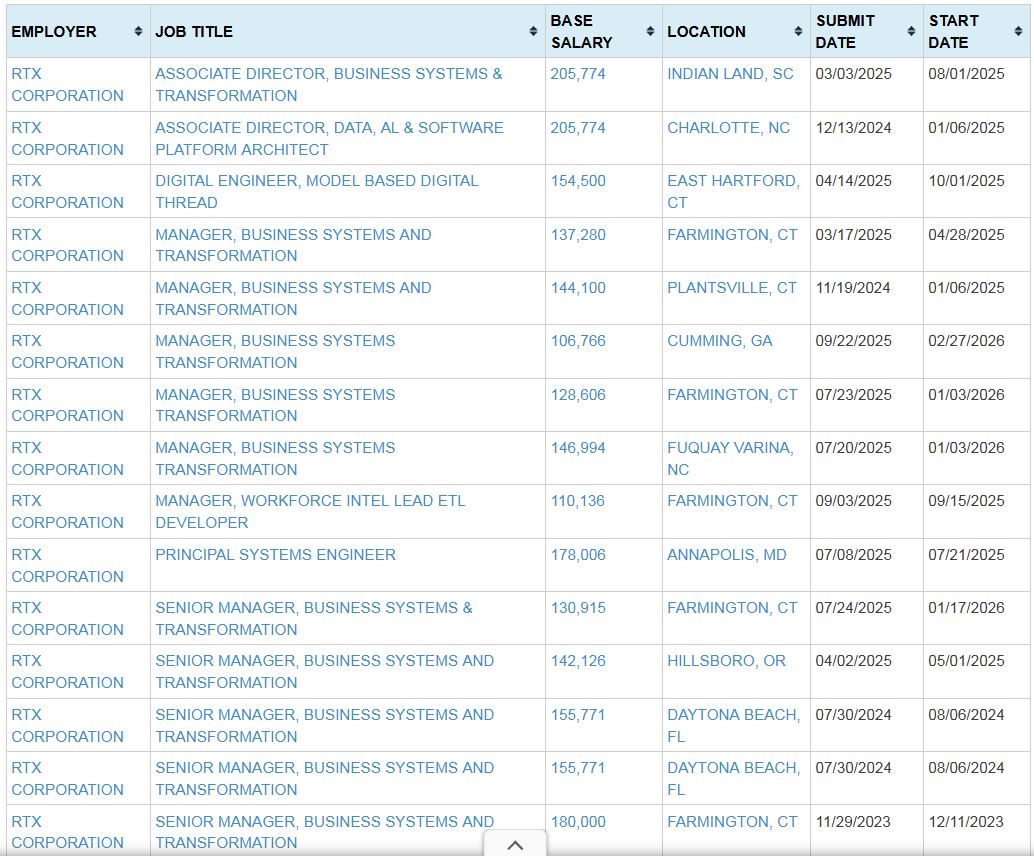Open Principal Systems Engineer job link
1034x856 pixels.
tap(275, 555)
